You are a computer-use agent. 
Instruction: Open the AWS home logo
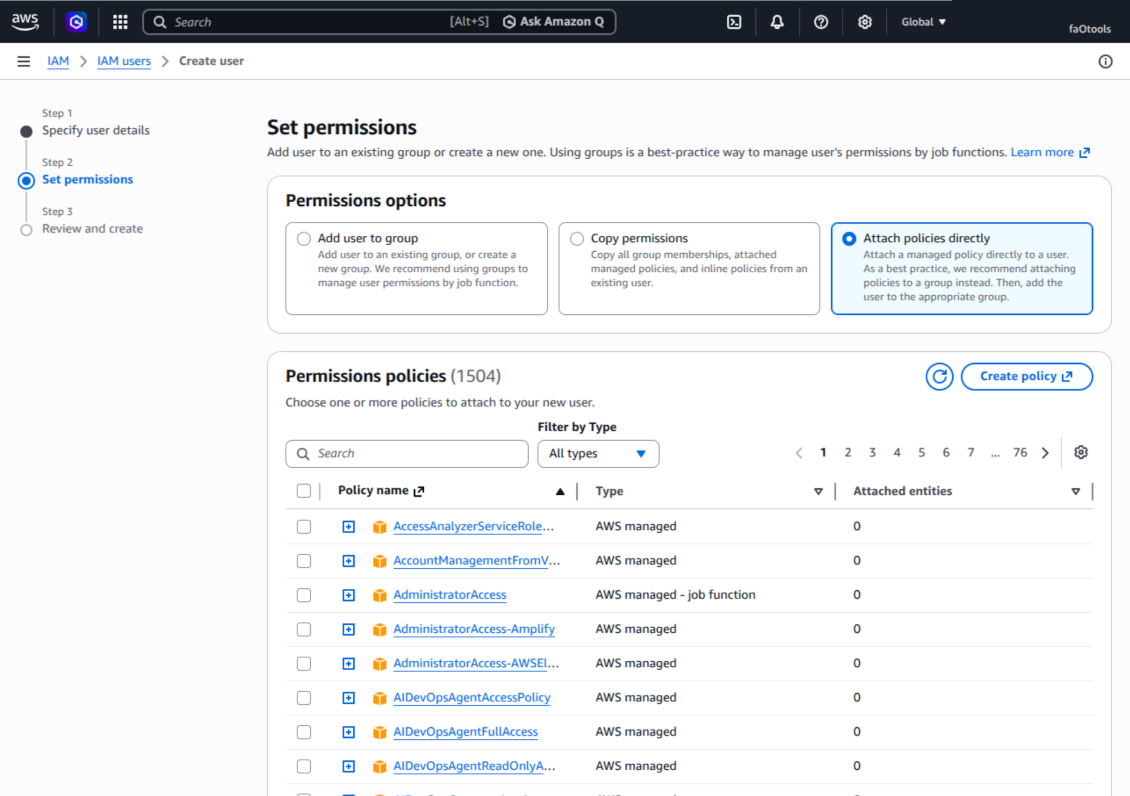[x=25, y=22]
